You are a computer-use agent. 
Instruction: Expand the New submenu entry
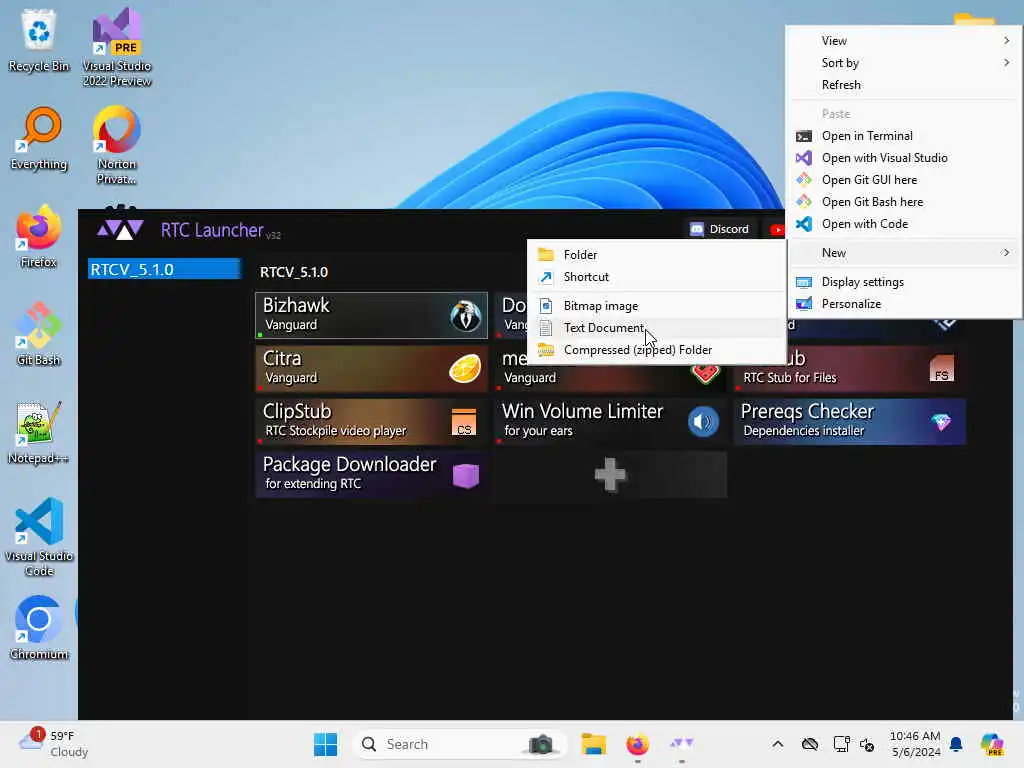click(904, 253)
